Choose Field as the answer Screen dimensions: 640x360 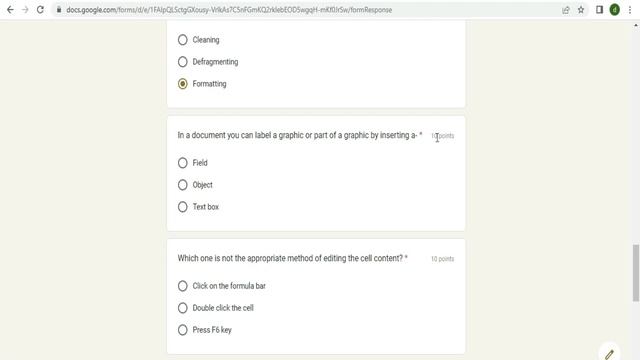click(x=182, y=163)
